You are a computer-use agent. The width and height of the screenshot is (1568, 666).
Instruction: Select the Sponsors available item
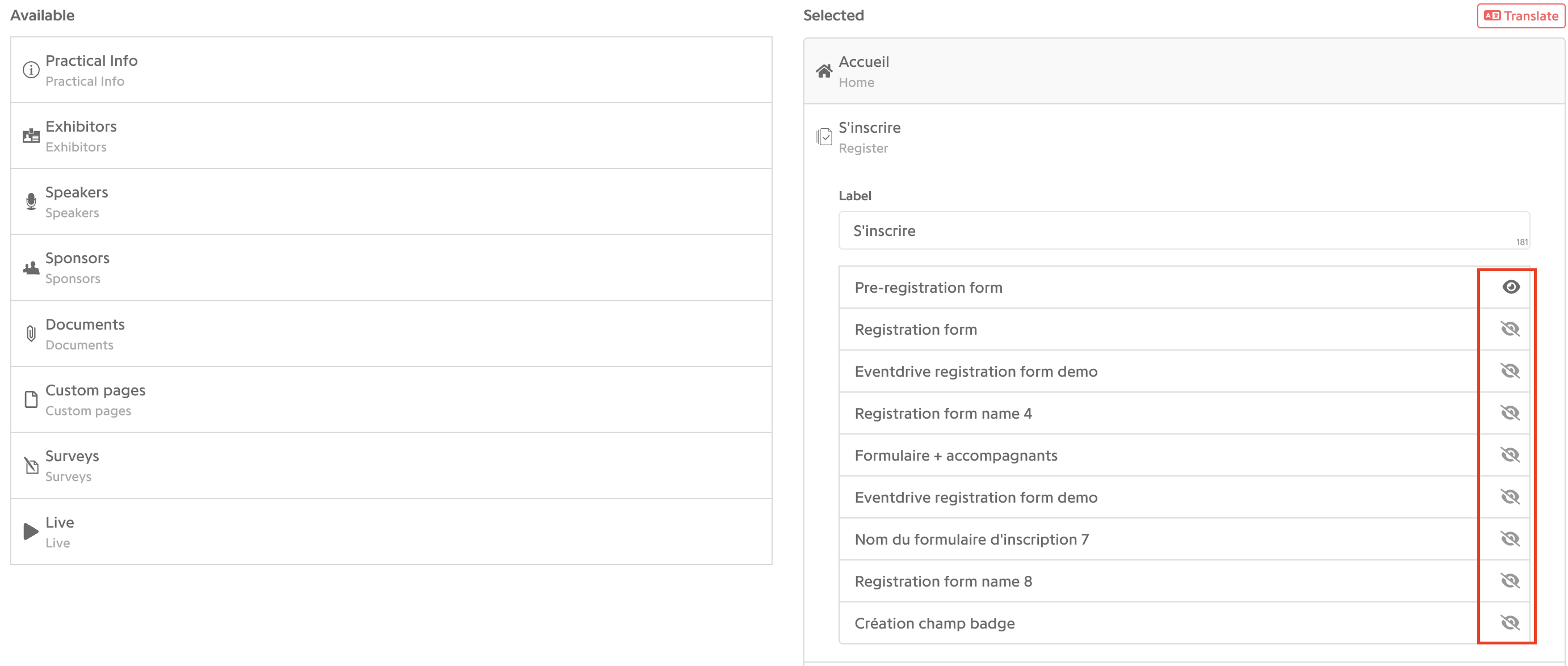[x=391, y=268]
